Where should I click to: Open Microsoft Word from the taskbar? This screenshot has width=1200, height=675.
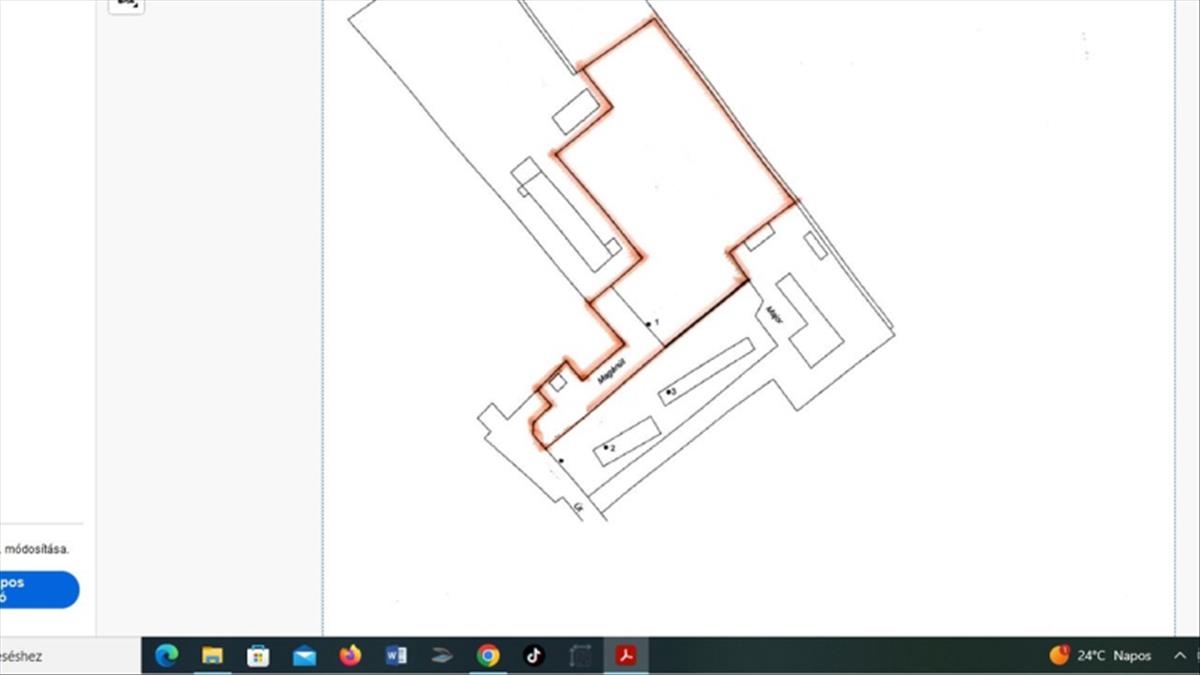coord(396,656)
